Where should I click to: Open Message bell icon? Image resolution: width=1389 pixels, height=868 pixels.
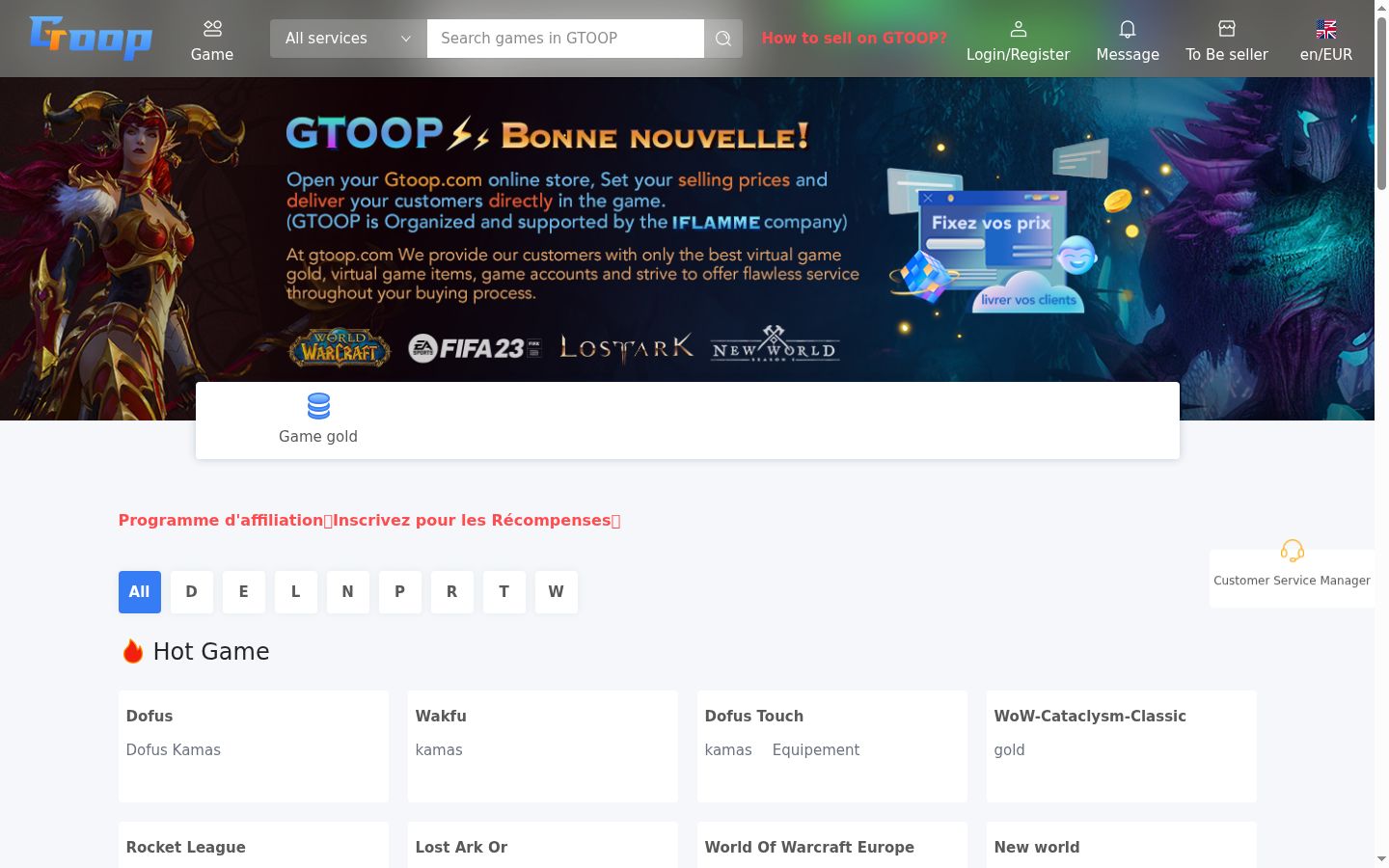click(x=1128, y=29)
